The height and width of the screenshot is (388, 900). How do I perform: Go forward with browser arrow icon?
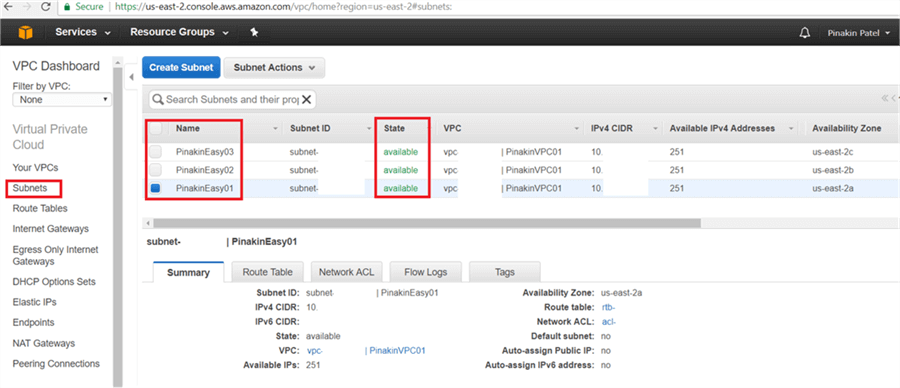coord(26,7)
